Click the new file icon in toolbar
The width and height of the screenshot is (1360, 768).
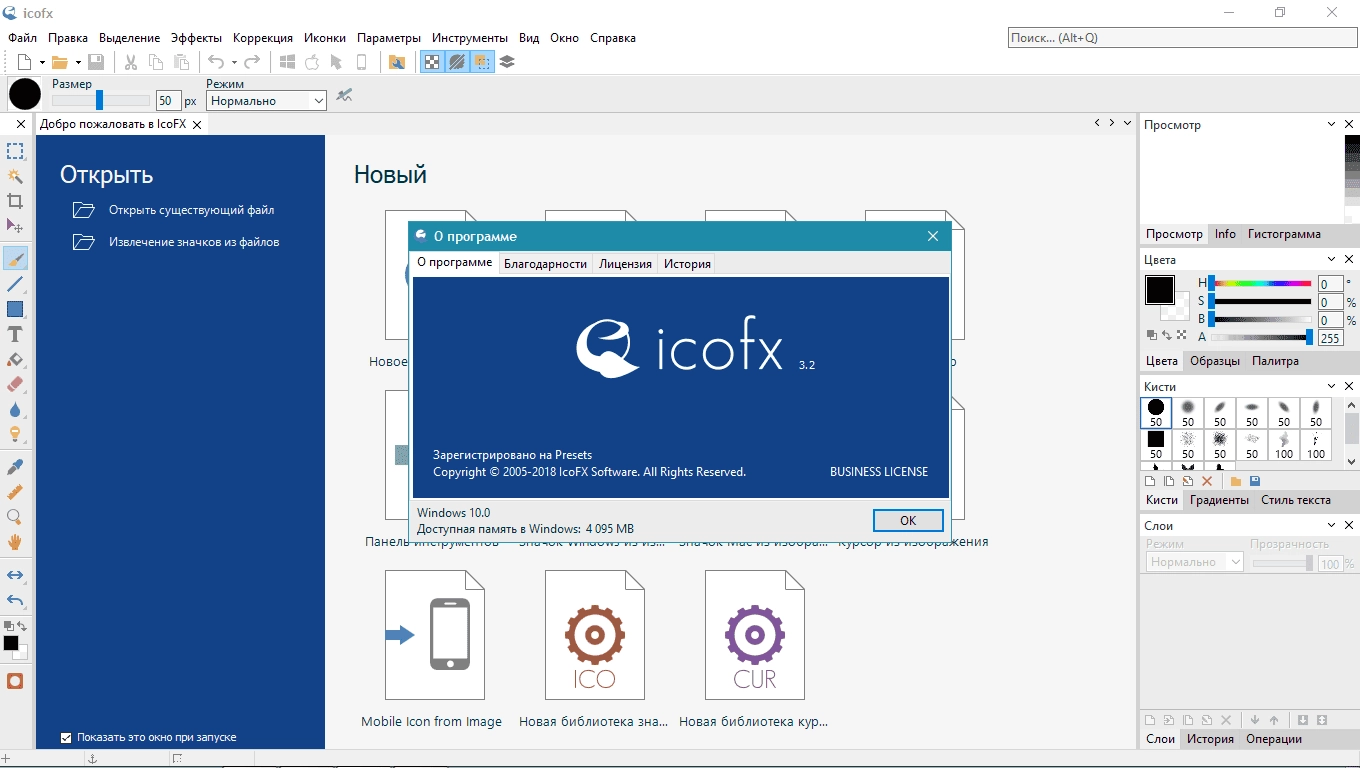[x=25, y=62]
